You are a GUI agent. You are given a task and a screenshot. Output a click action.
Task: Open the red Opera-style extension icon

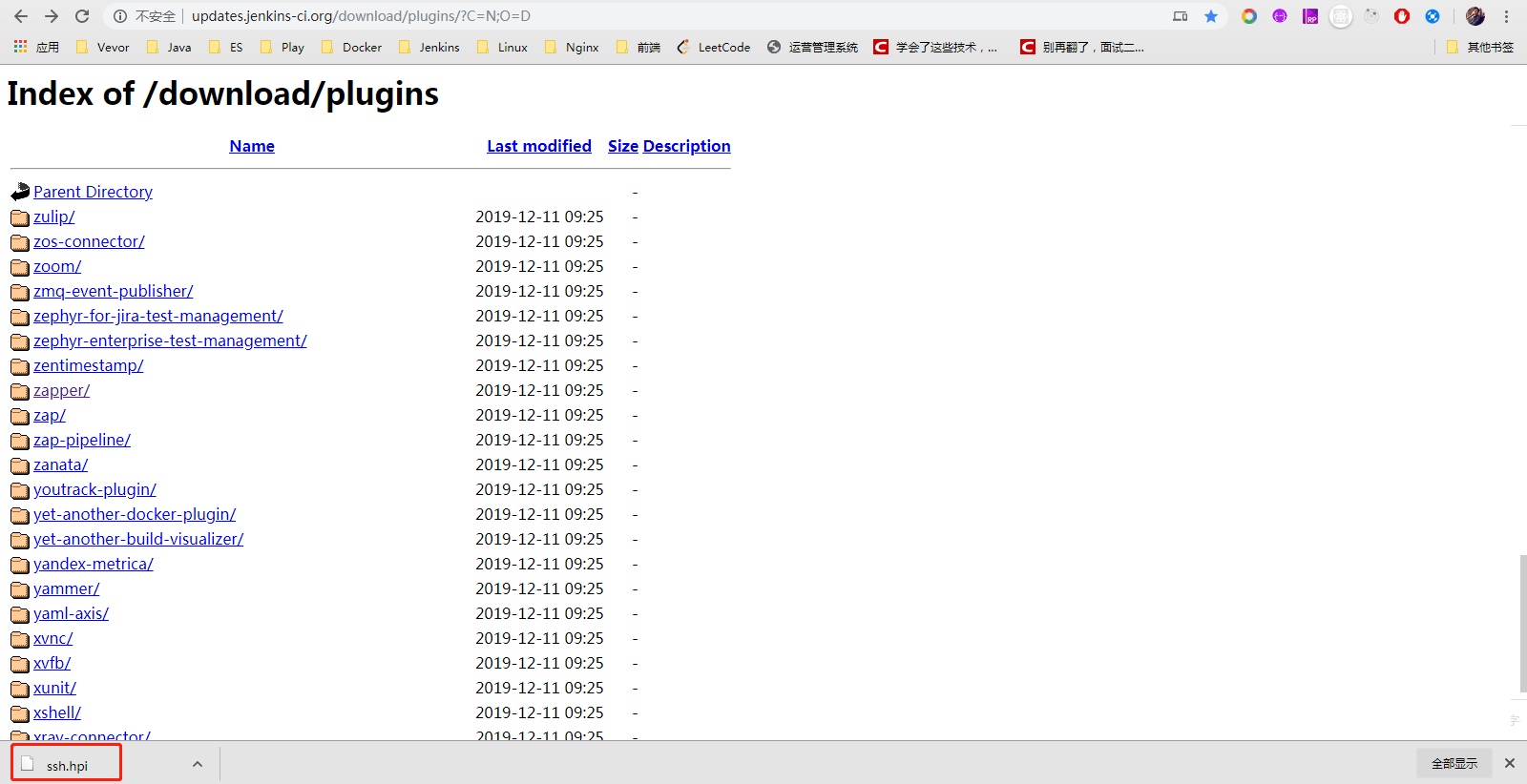point(1402,16)
